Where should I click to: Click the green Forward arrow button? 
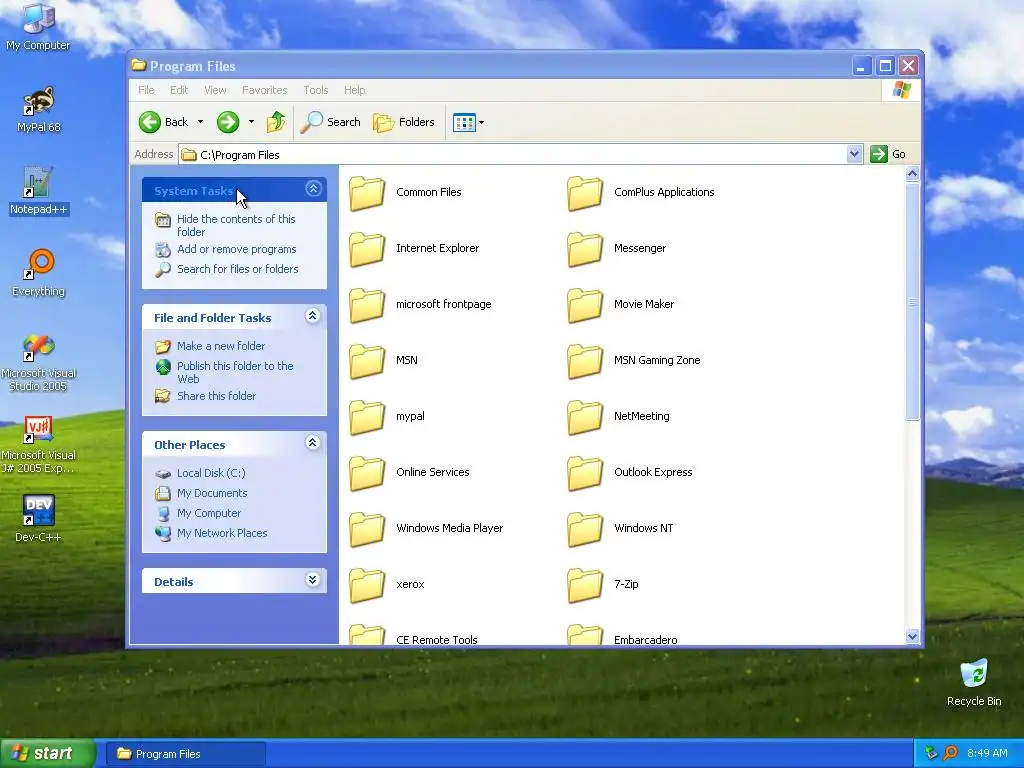click(228, 122)
